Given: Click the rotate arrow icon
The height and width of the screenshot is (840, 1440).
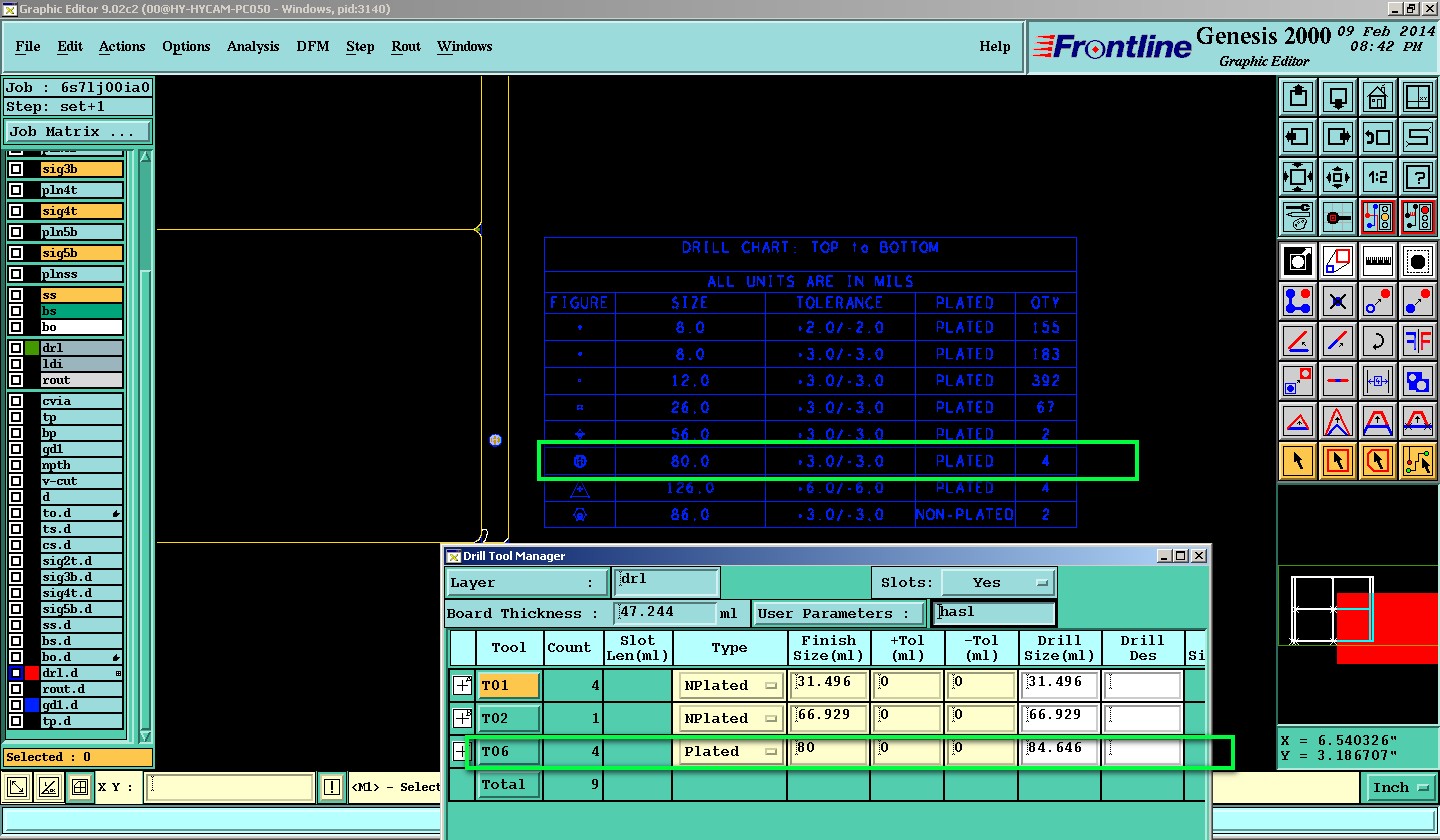Looking at the screenshot, I should pos(1378,341).
